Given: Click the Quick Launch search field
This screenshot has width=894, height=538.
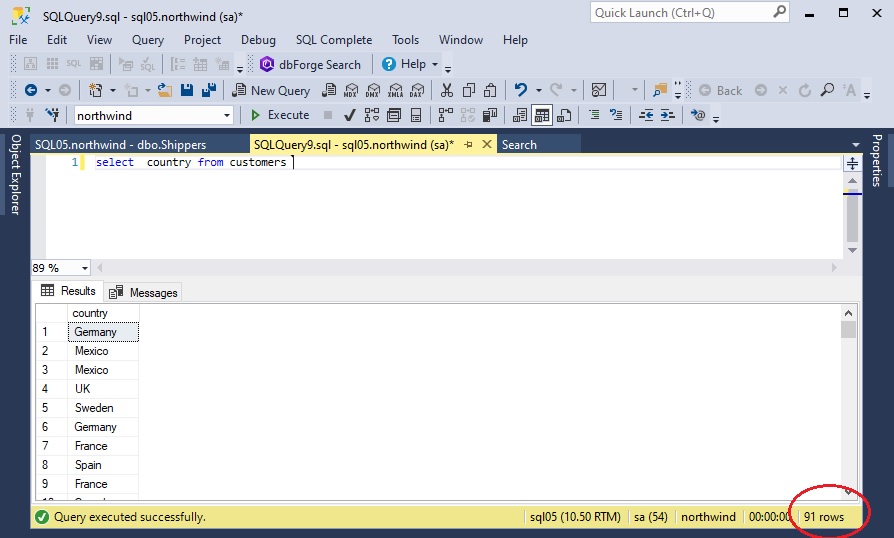Looking at the screenshot, I should 689,13.
